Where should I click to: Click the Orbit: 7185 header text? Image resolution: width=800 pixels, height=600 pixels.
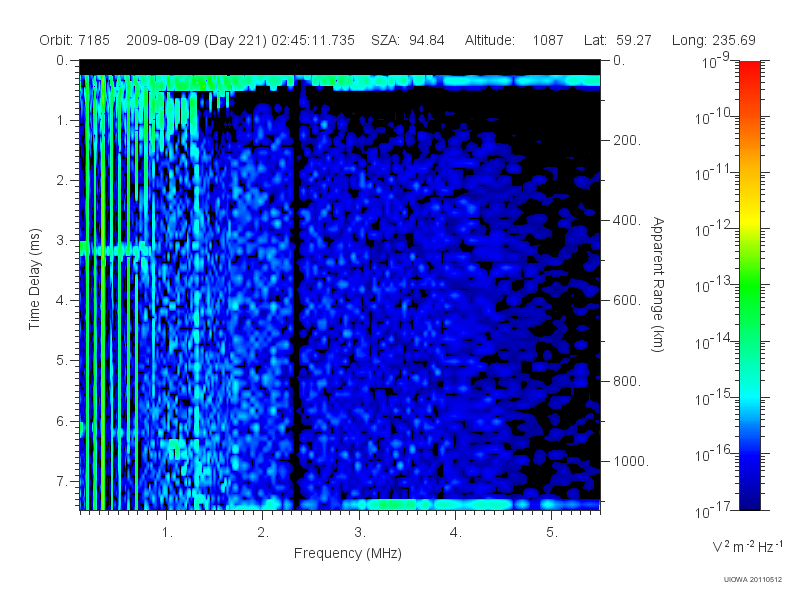tap(74, 40)
